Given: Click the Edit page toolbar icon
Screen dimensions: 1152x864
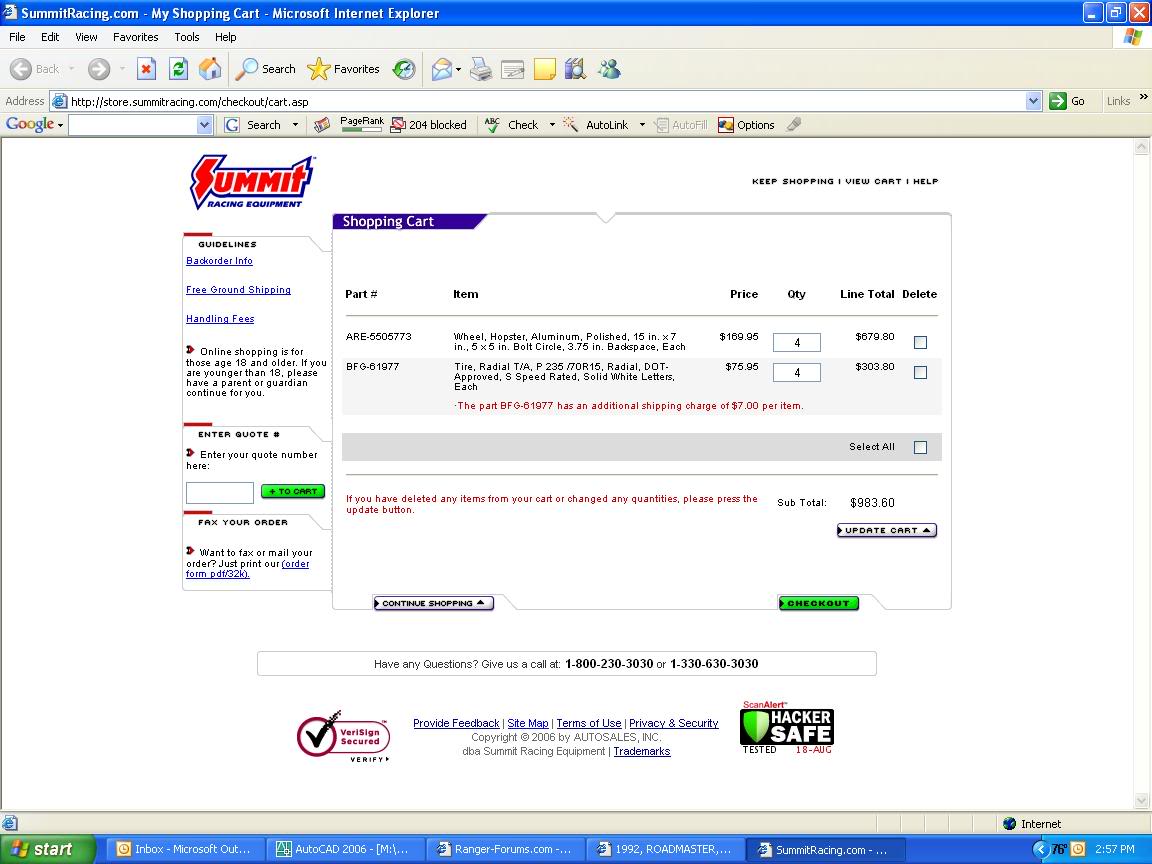Looking at the screenshot, I should pyautogui.click(x=512, y=69).
